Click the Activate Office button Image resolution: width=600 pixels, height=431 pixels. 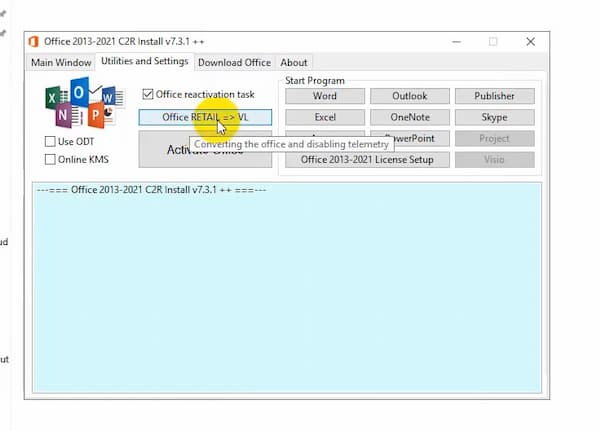[x=205, y=149]
